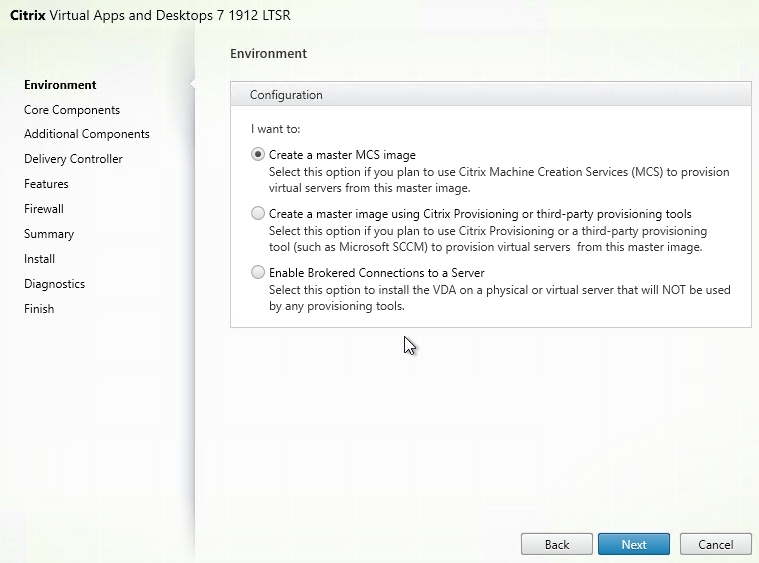Go back with the Back button
The image size is (759, 563).
point(557,544)
